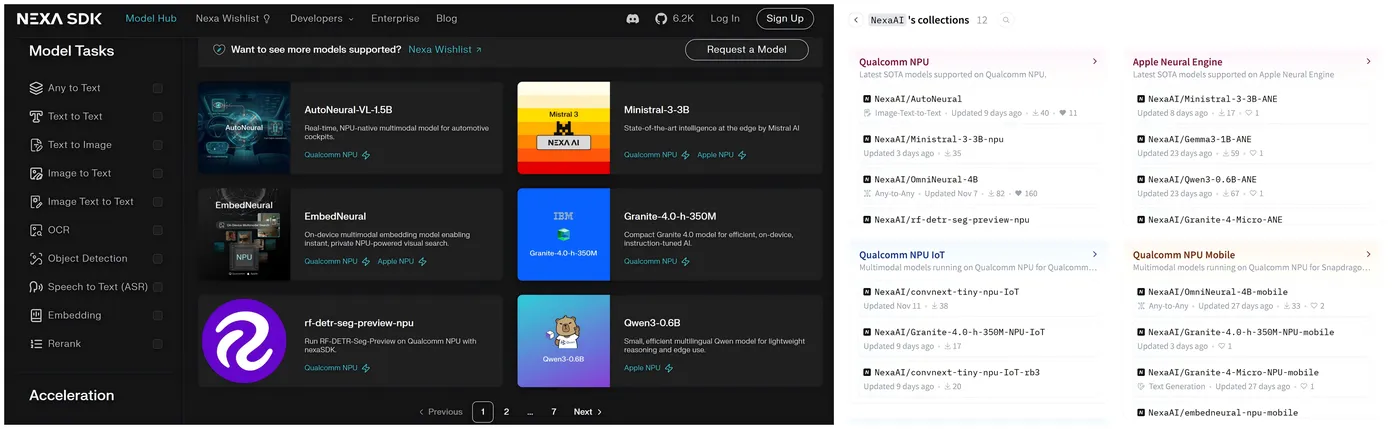Tick the Image Text to Text checkbox
Viewport: 1400px width, 429px height.
coord(158,201)
